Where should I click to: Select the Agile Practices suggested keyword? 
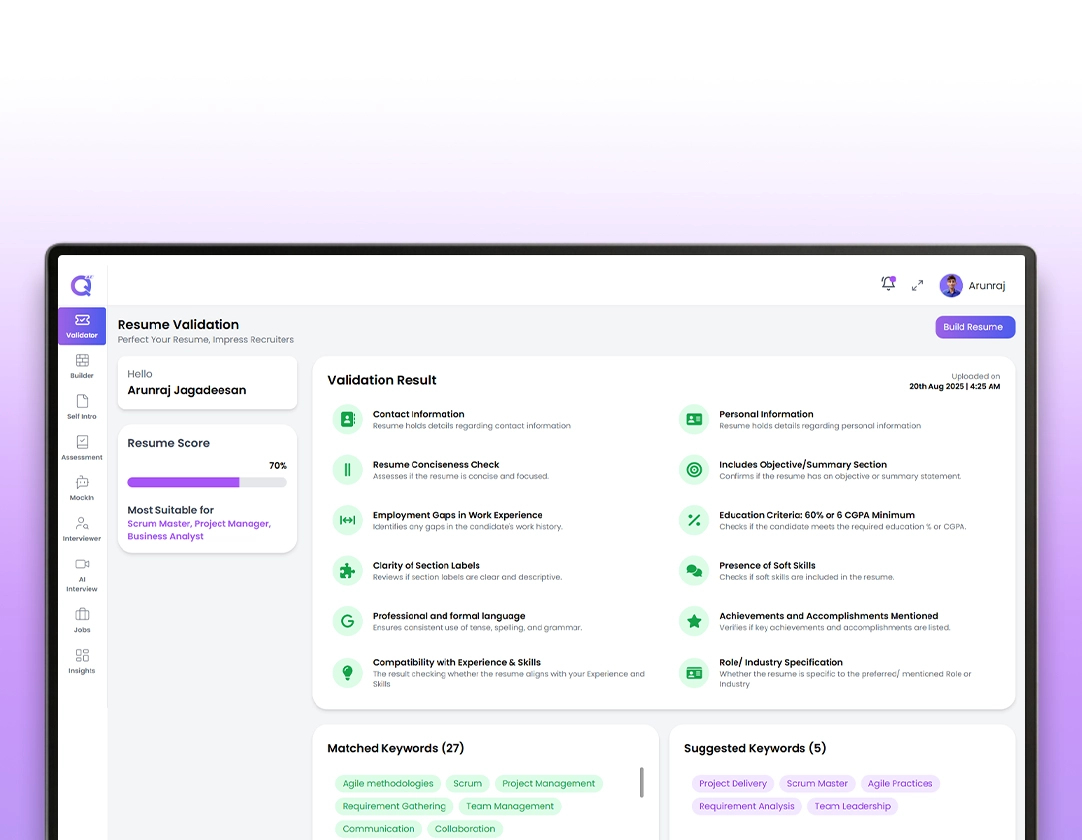900,783
